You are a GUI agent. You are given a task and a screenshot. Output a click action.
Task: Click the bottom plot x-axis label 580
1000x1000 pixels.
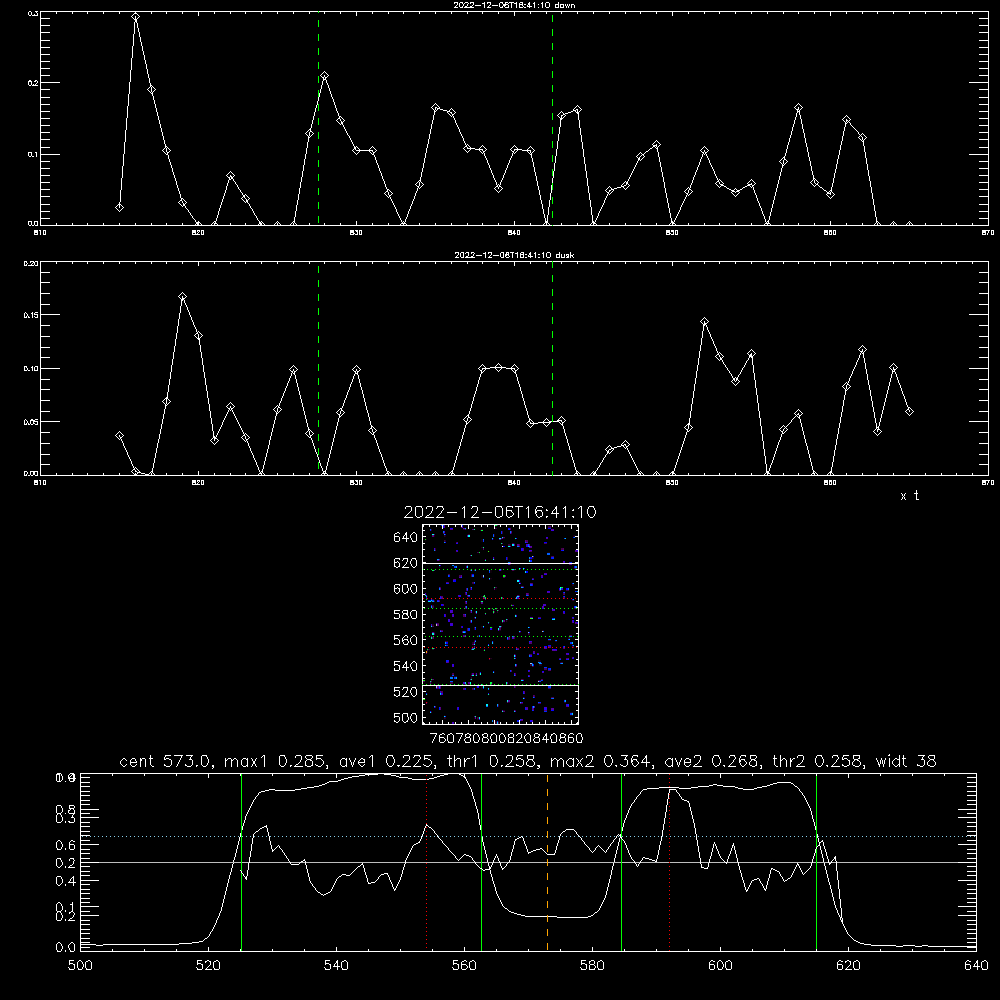click(x=592, y=966)
